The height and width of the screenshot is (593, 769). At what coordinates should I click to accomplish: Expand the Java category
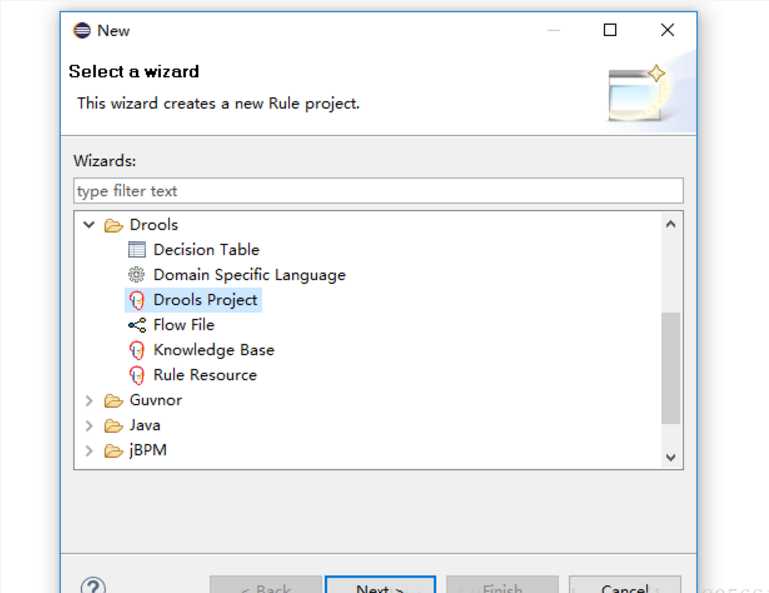tap(89, 425)
